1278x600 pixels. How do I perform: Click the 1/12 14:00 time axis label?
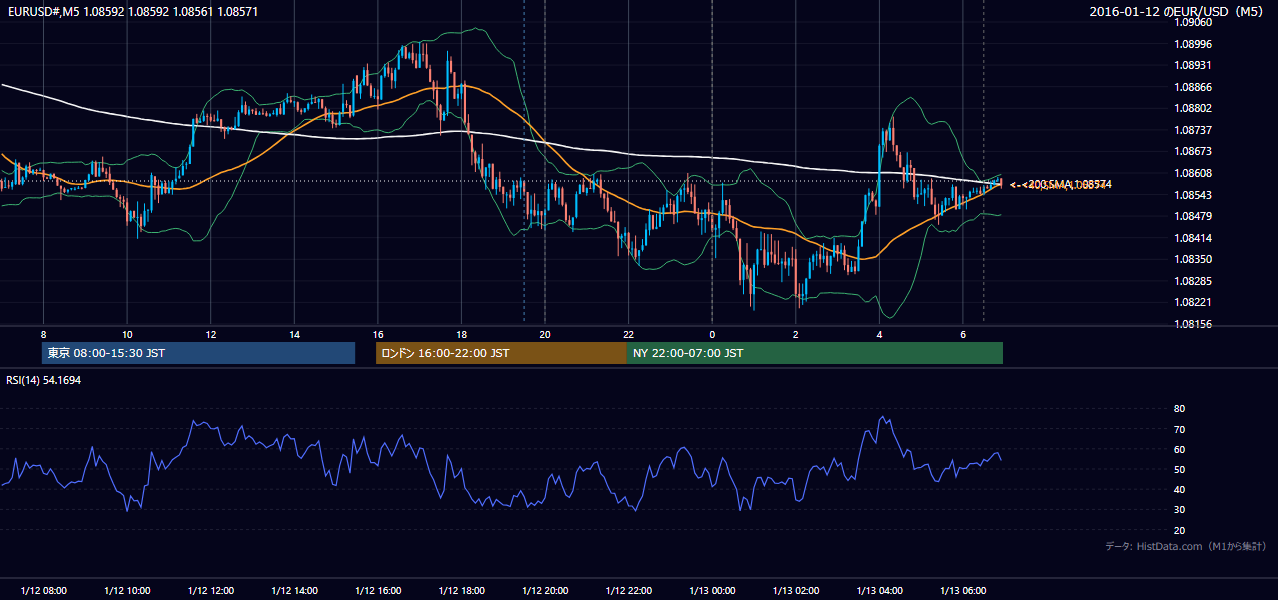click(x=294, y=591)
